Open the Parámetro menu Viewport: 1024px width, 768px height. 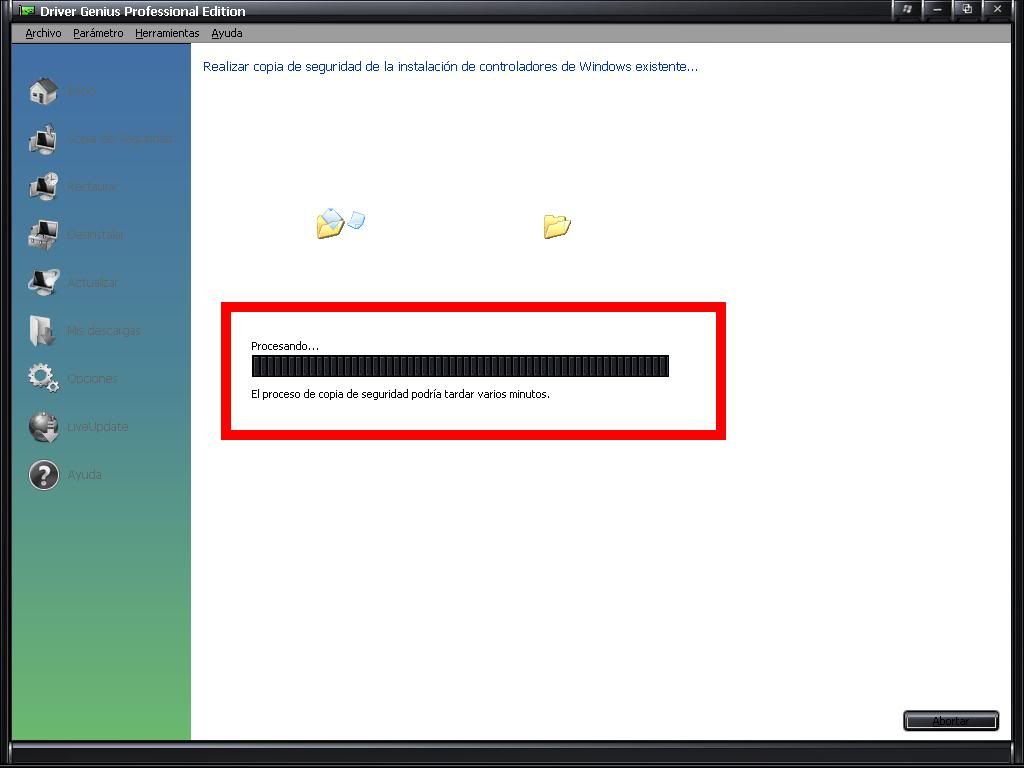98,33
